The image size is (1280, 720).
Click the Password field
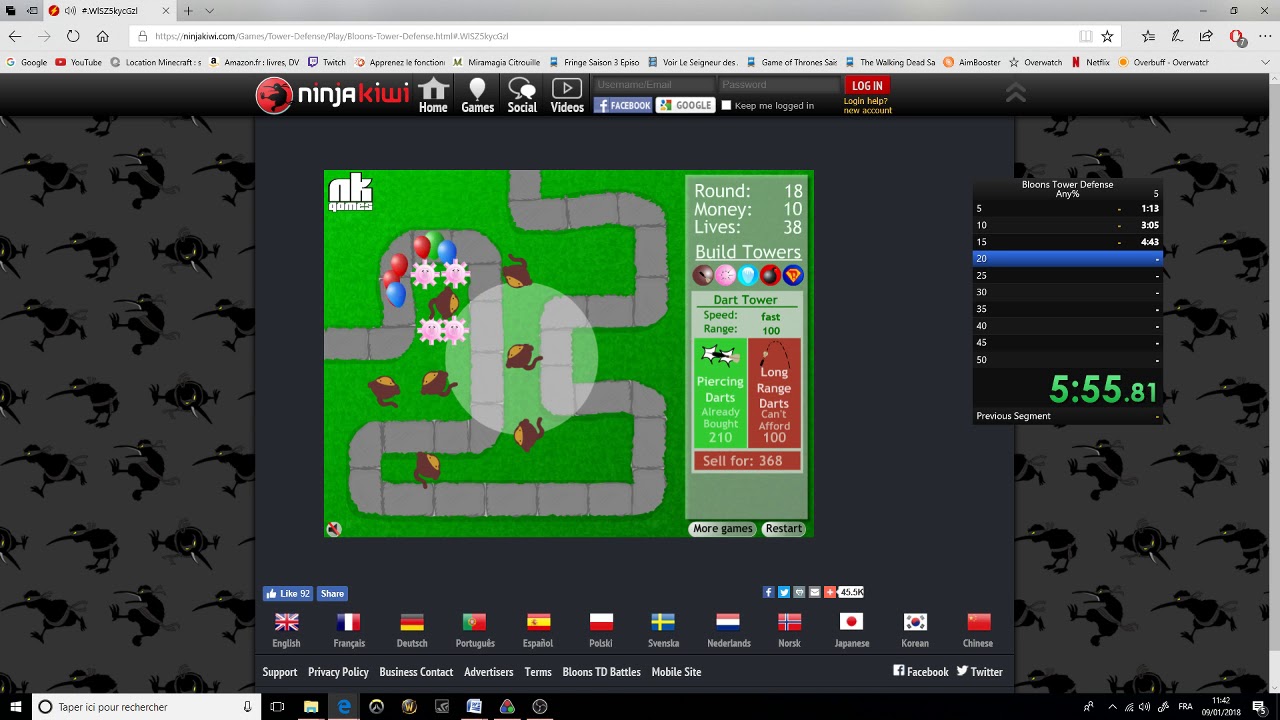pos(779,85)
